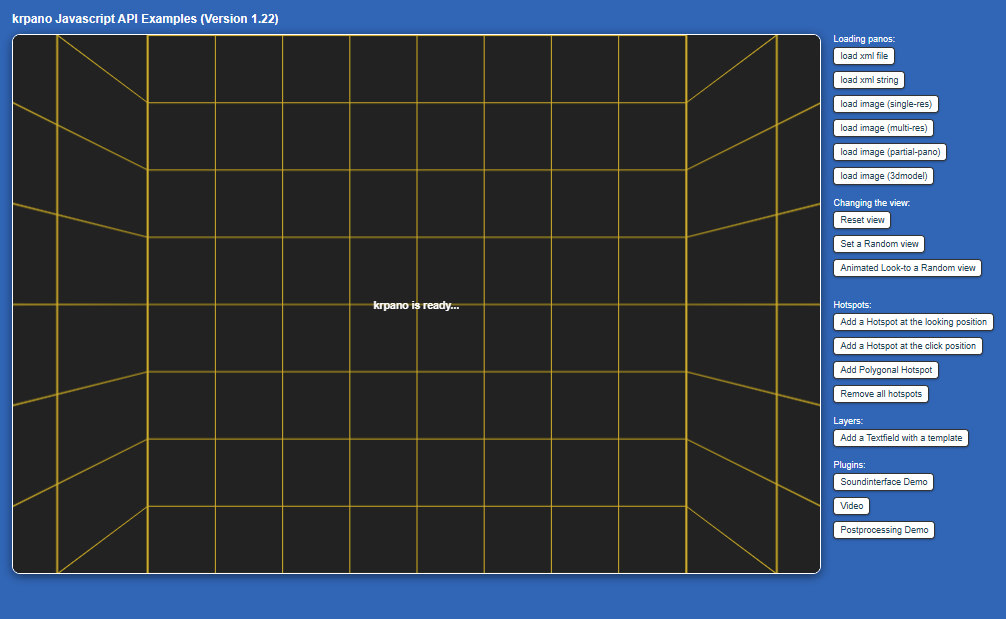Image resolution: width=1006 pixels, height=619 pixels.
Task: Click the 'Plugins:' section label
Action: (849, 465)
